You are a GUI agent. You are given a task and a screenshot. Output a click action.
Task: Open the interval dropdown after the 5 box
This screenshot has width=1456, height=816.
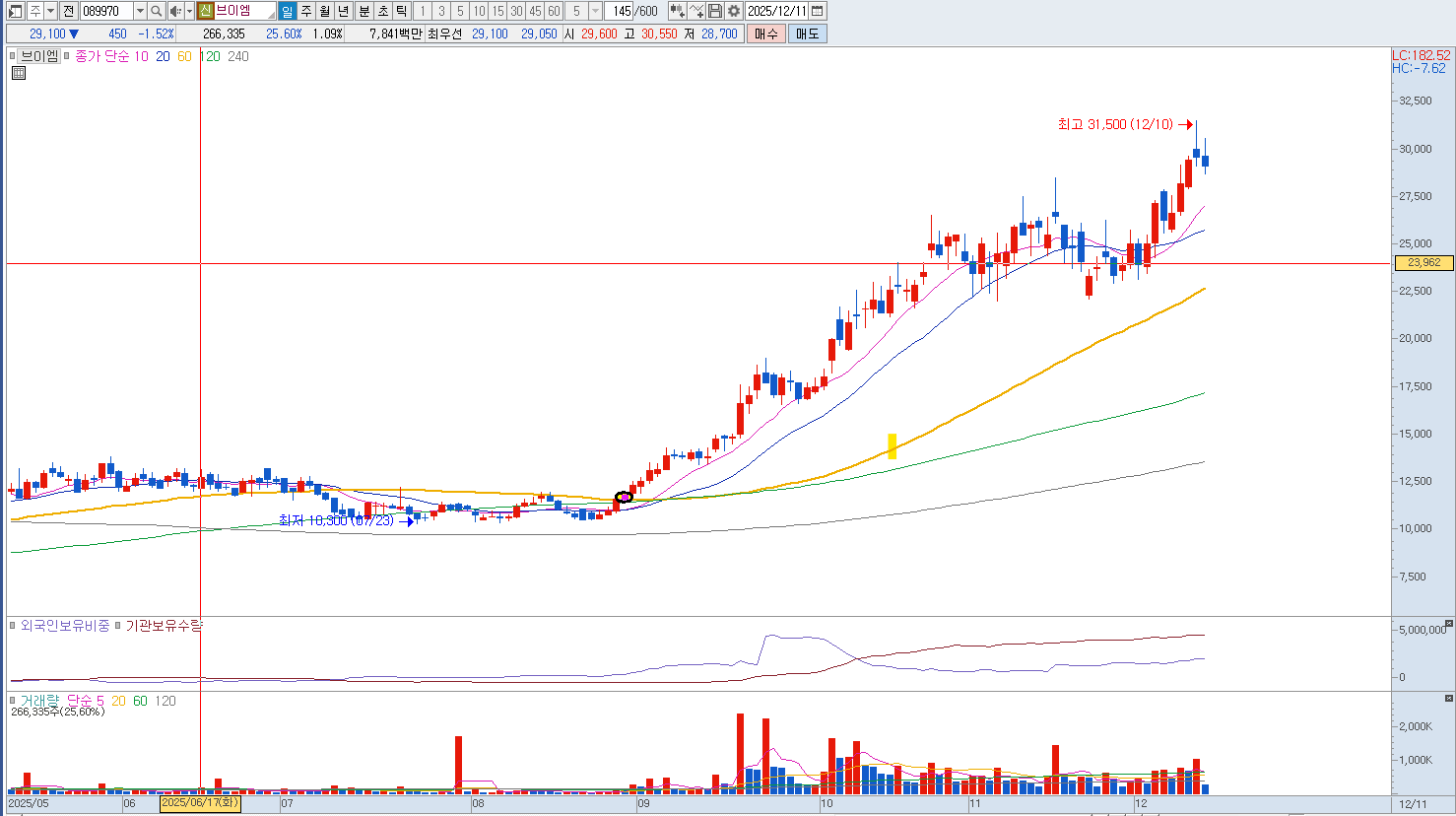tap(595, 11)
